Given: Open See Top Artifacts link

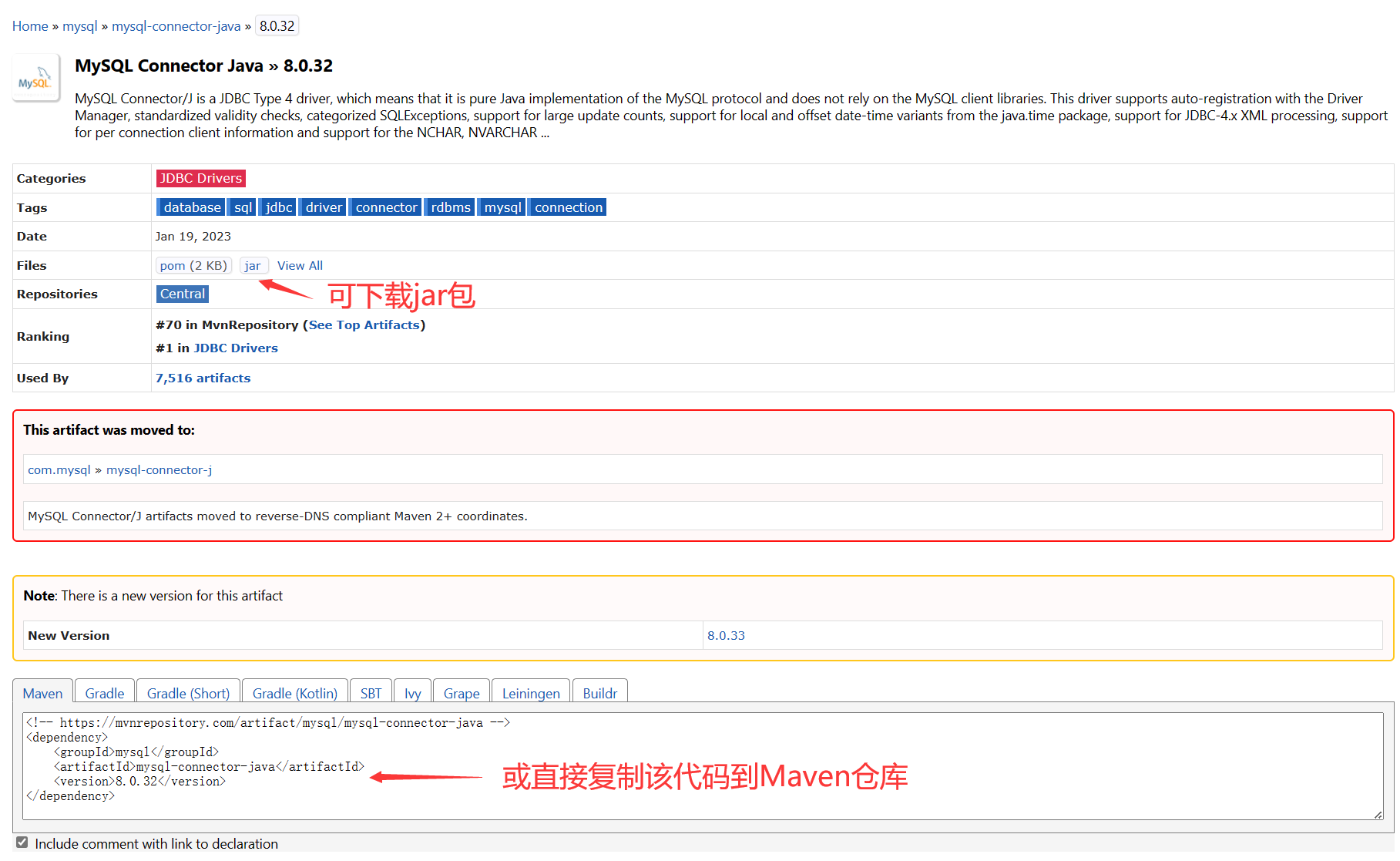Looking at the screenshot, I should (x=364, y=325).
